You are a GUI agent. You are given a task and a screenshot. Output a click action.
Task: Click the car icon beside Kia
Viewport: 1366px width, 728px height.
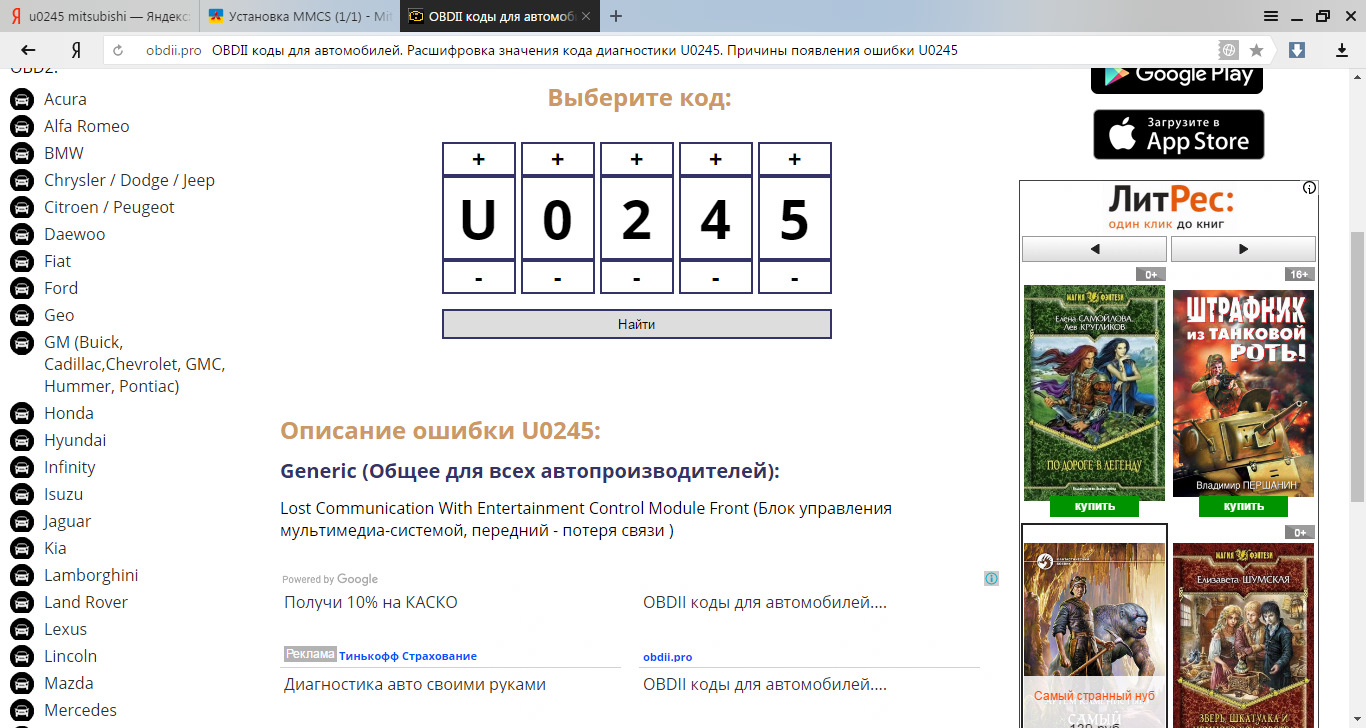[x=21, y=548]
